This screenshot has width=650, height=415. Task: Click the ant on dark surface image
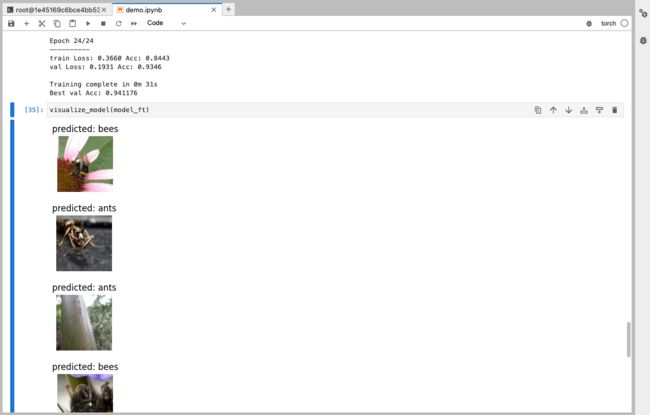tap(84, 243)
